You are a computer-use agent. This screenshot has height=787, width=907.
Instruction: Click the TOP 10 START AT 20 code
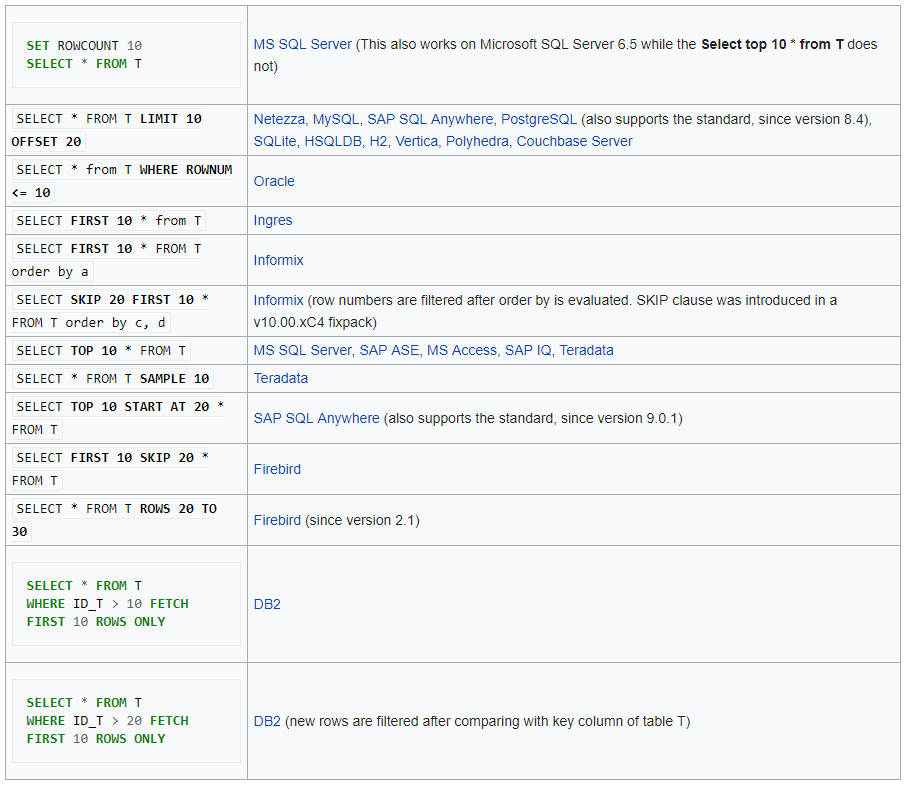118,418
